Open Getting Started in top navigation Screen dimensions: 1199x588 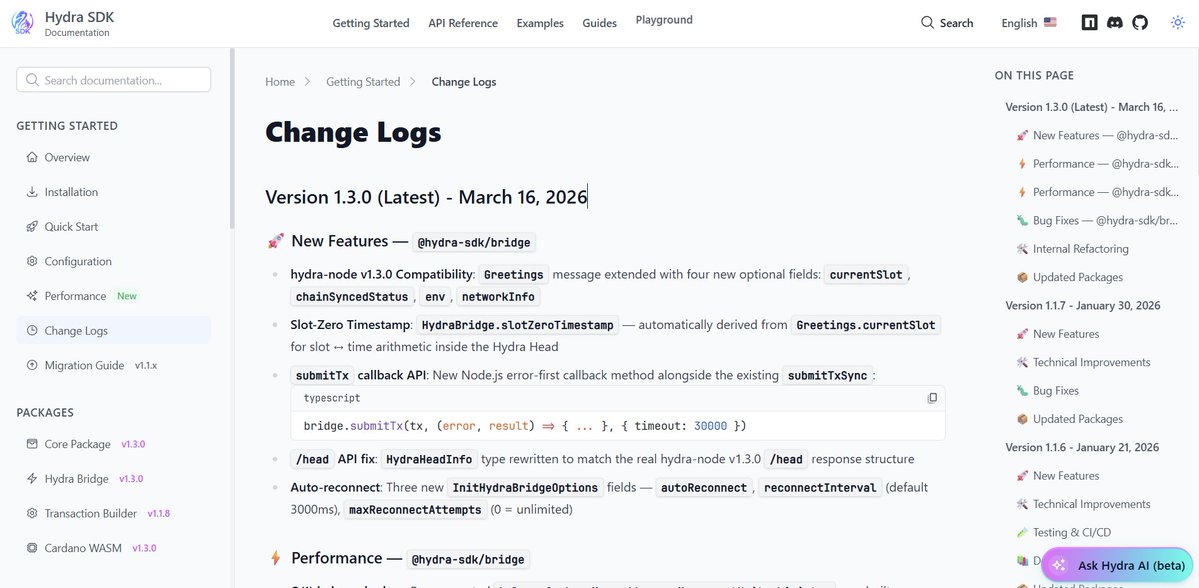pyautogui.click(x=371, y=23)
